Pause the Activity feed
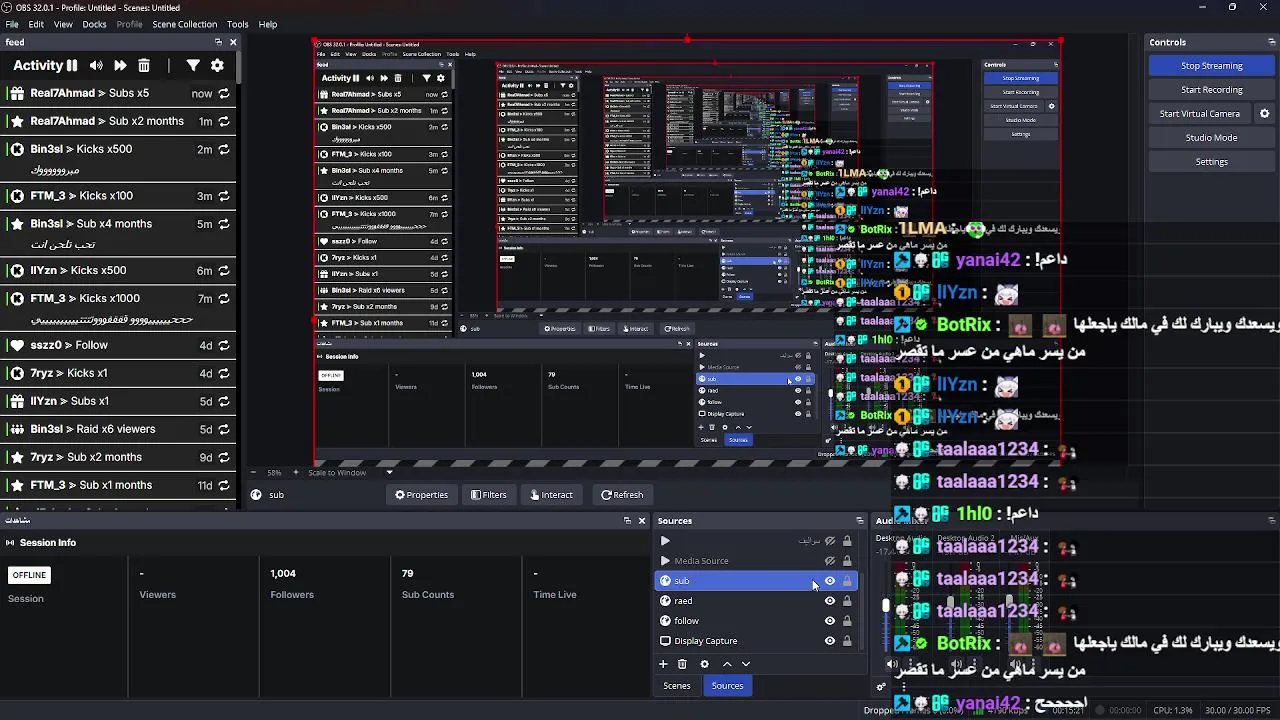Viewport: 1280px width, 720px height. [x=72, y=65]
